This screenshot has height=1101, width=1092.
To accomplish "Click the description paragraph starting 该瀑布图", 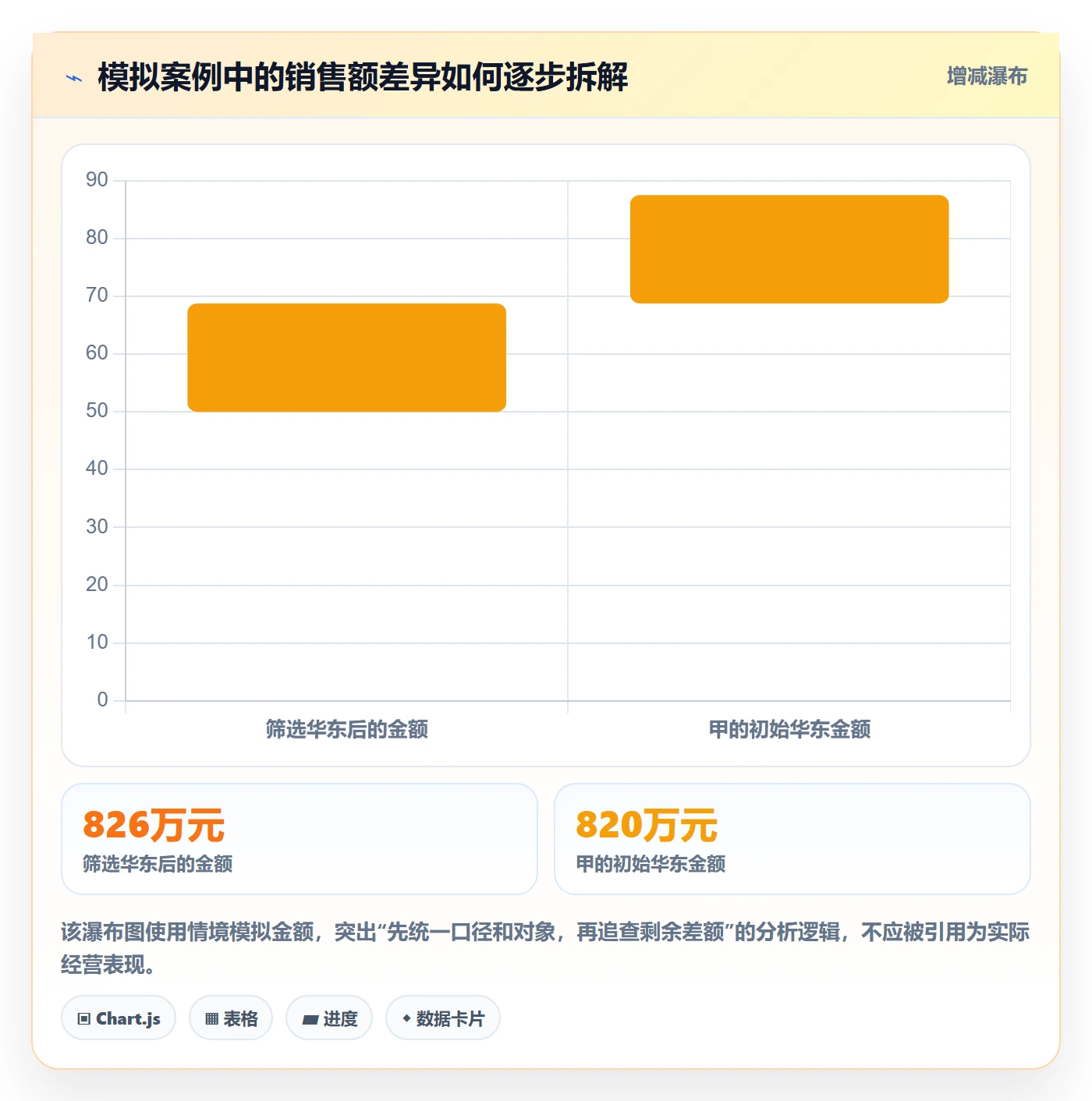I will pyautogui.click(x=545, y=948).
